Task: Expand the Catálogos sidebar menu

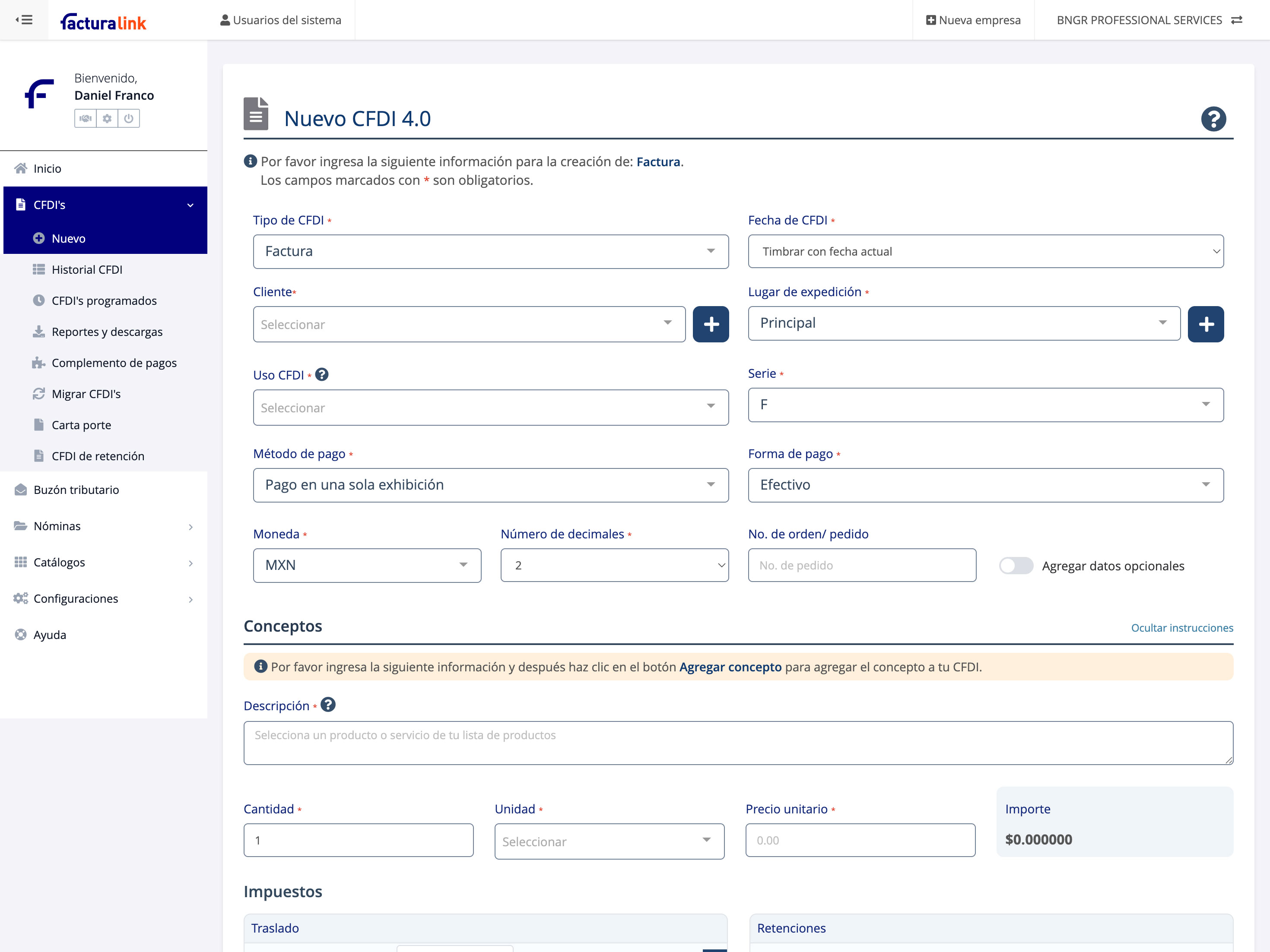Action: 103,563
